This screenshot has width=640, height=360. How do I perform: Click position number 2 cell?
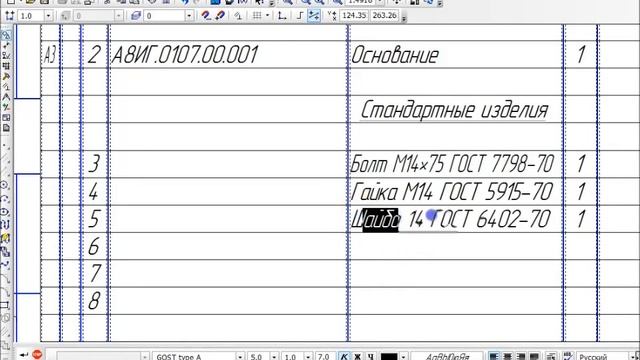(x=94, y=55)
